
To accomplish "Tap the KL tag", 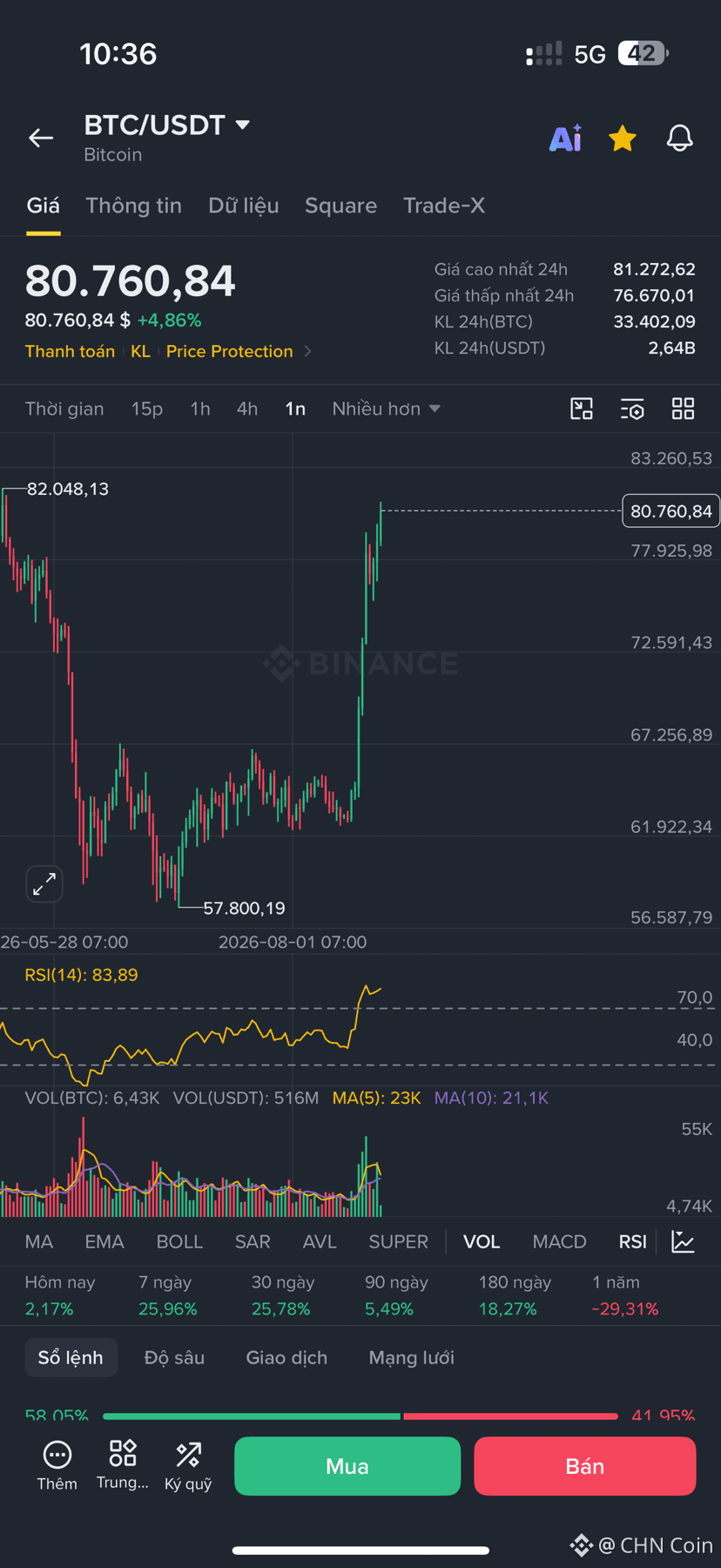I will (x=140, y=351).
